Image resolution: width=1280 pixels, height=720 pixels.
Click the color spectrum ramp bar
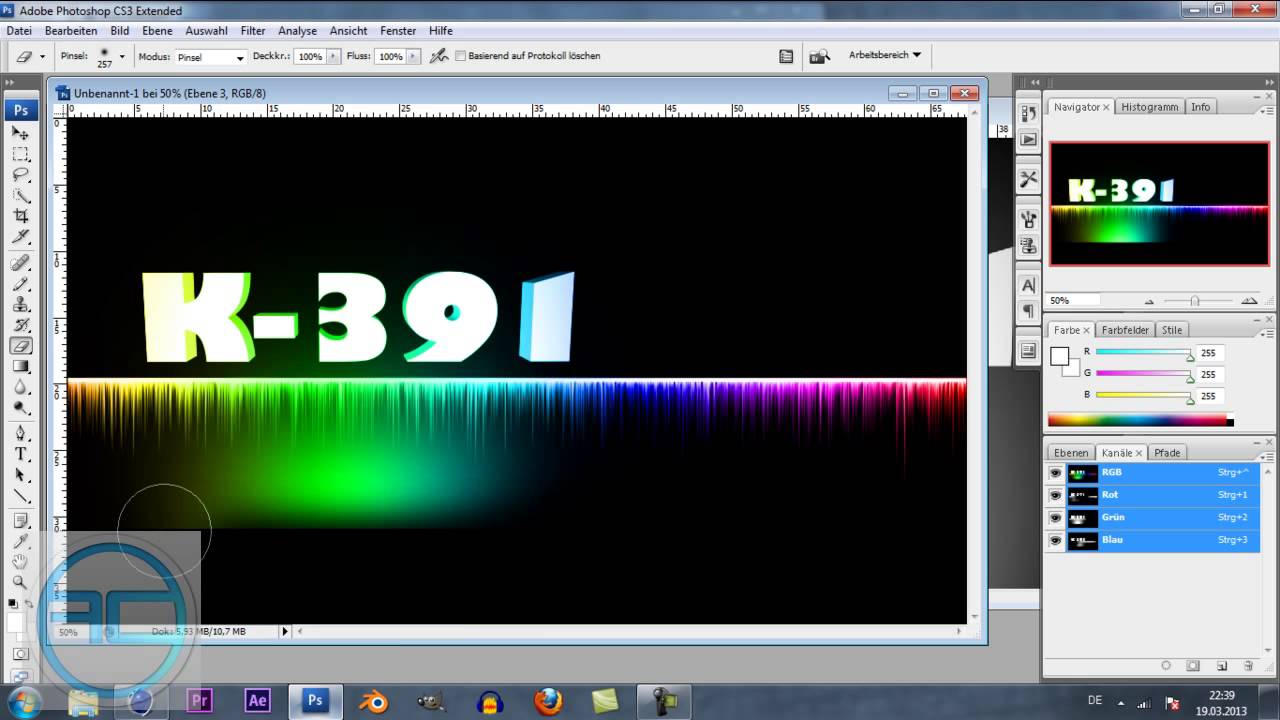click(1140, 420)
